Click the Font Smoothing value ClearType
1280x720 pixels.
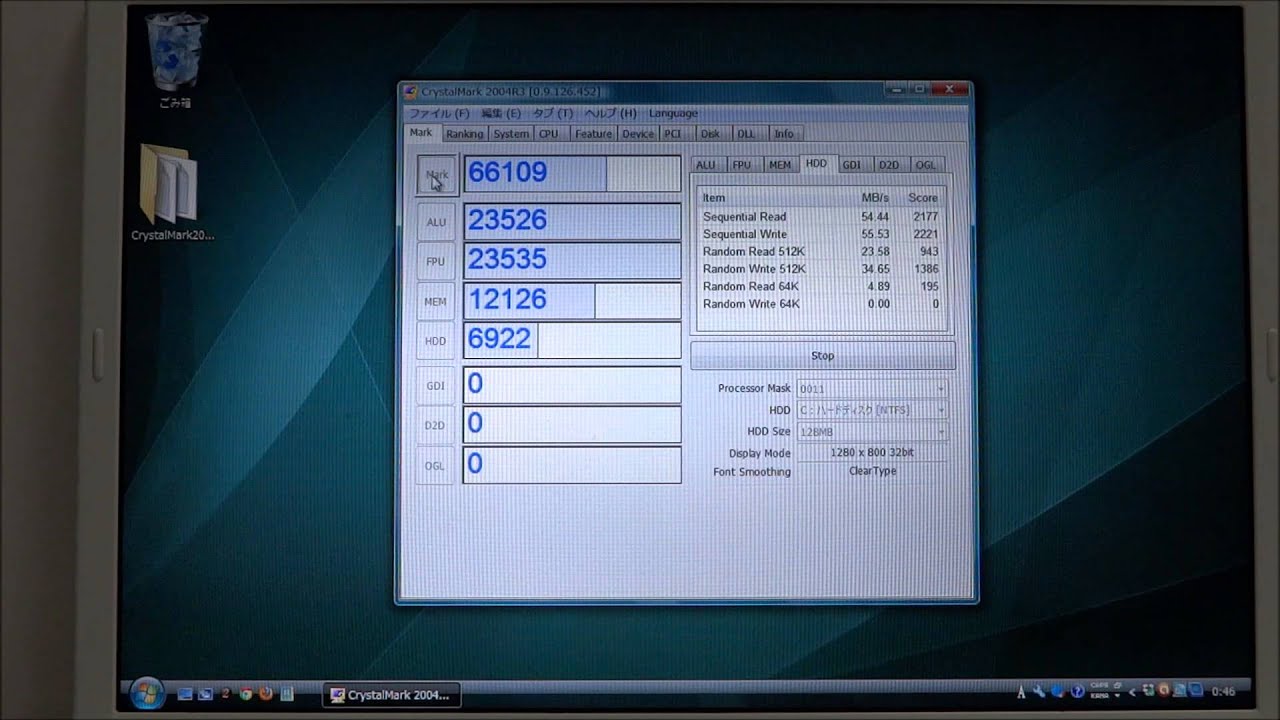click(872, 471)
